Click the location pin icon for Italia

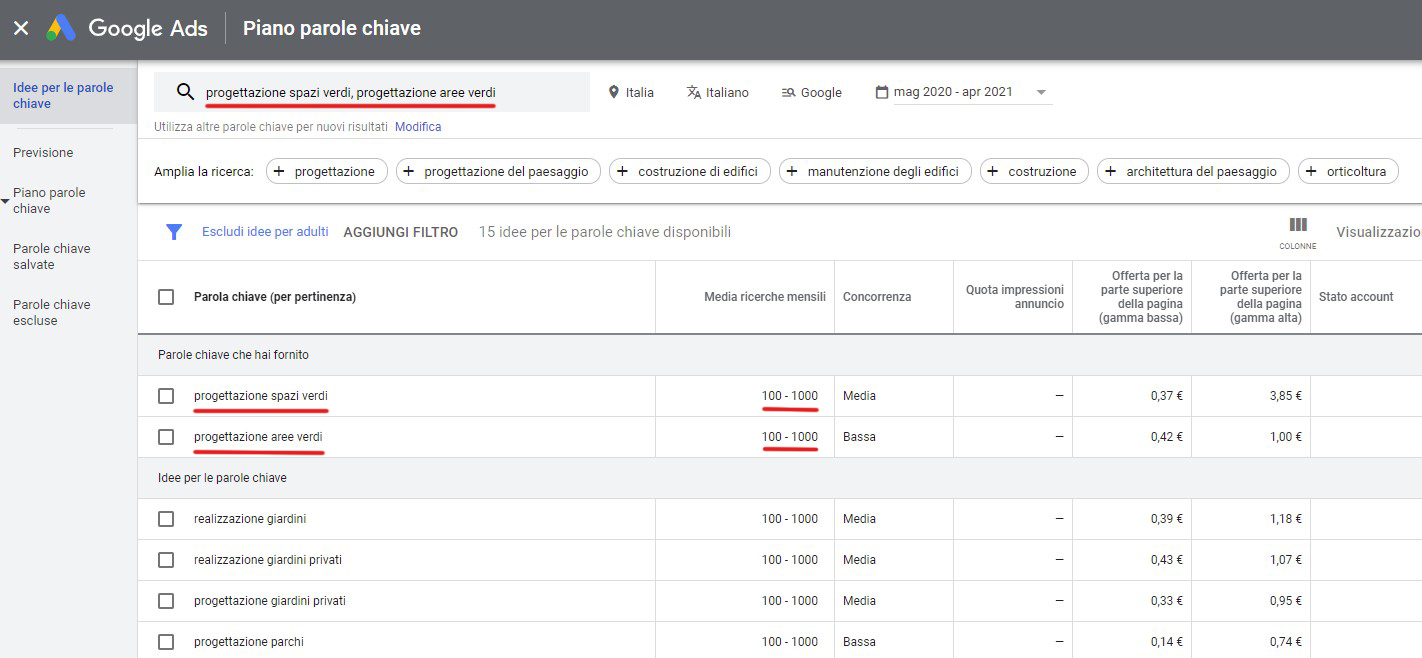tap(614, 92)
